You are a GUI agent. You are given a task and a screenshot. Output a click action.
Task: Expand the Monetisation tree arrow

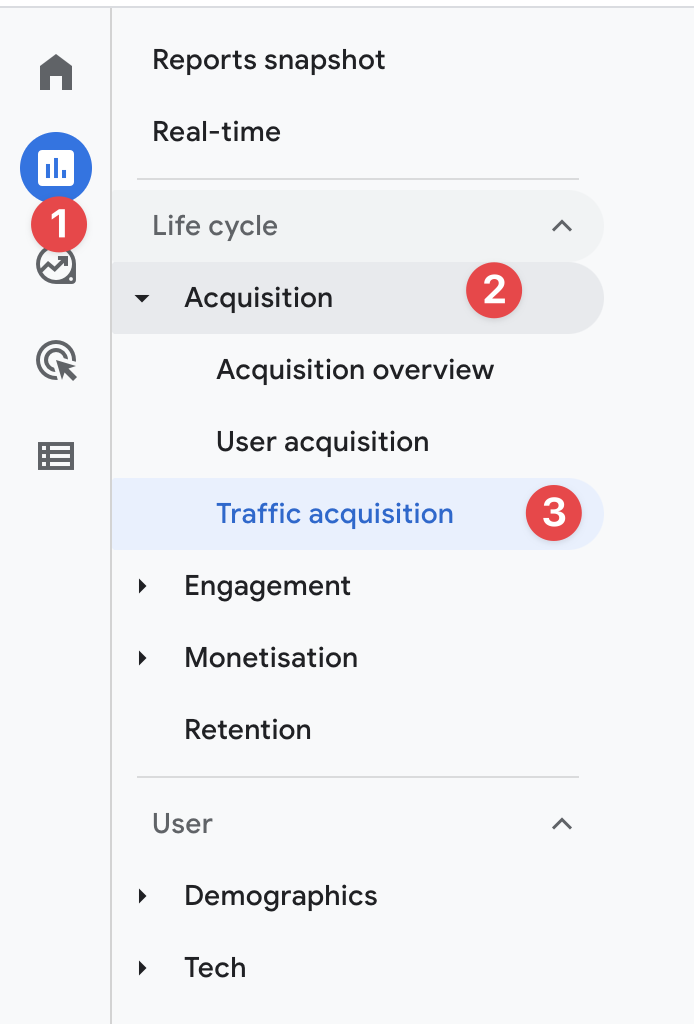(142, 658)
